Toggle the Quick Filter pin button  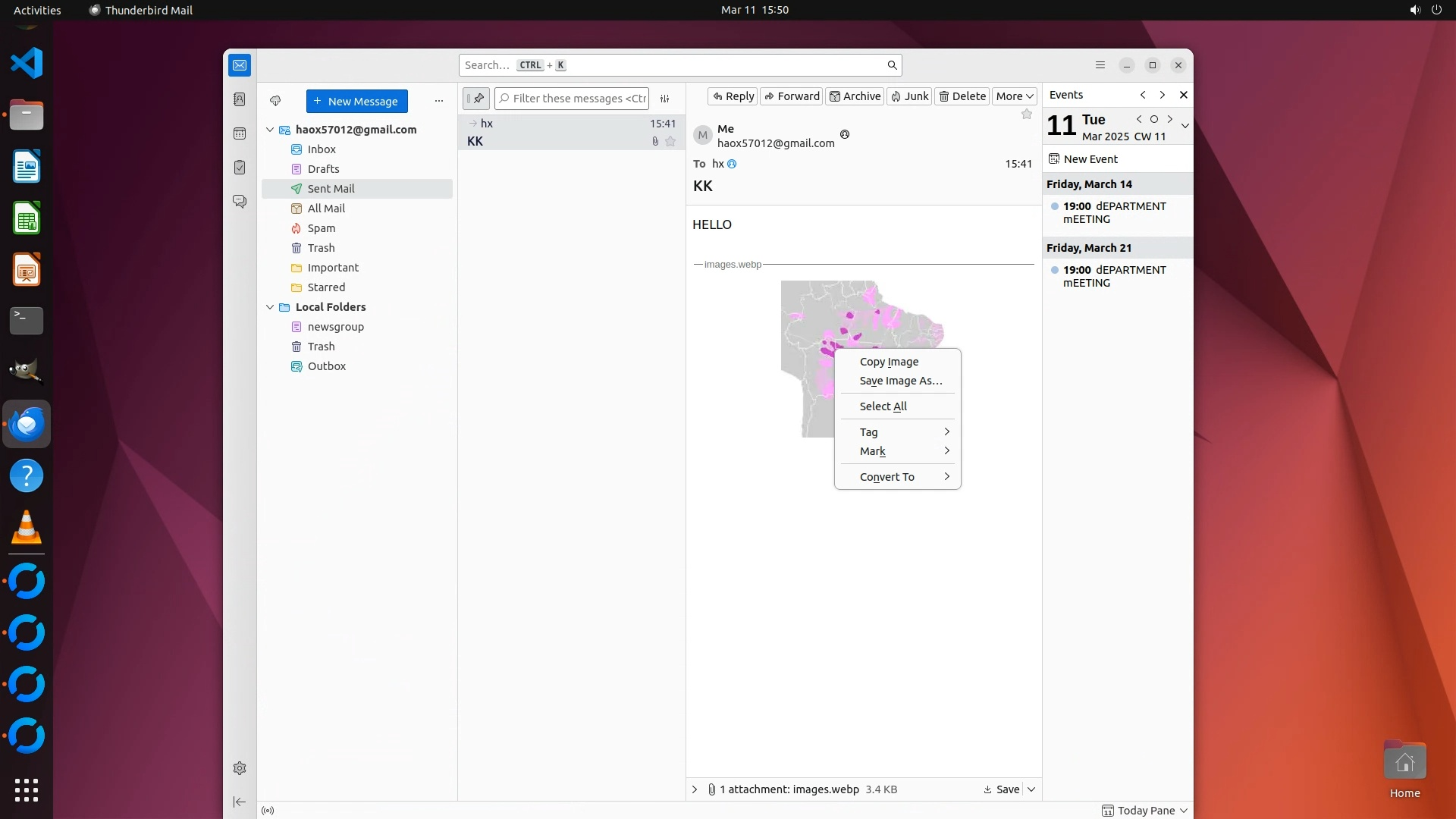(x=476, y=99)
